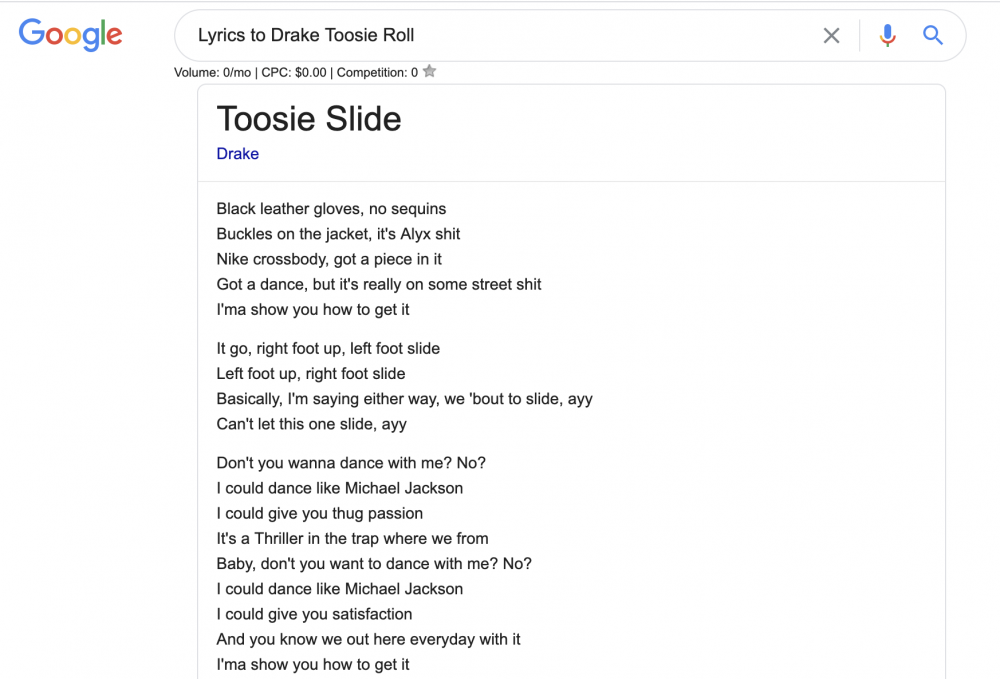Clear the search query using the X icon
The width and height of the screenshot is (1000, 679).
[831, 35]
